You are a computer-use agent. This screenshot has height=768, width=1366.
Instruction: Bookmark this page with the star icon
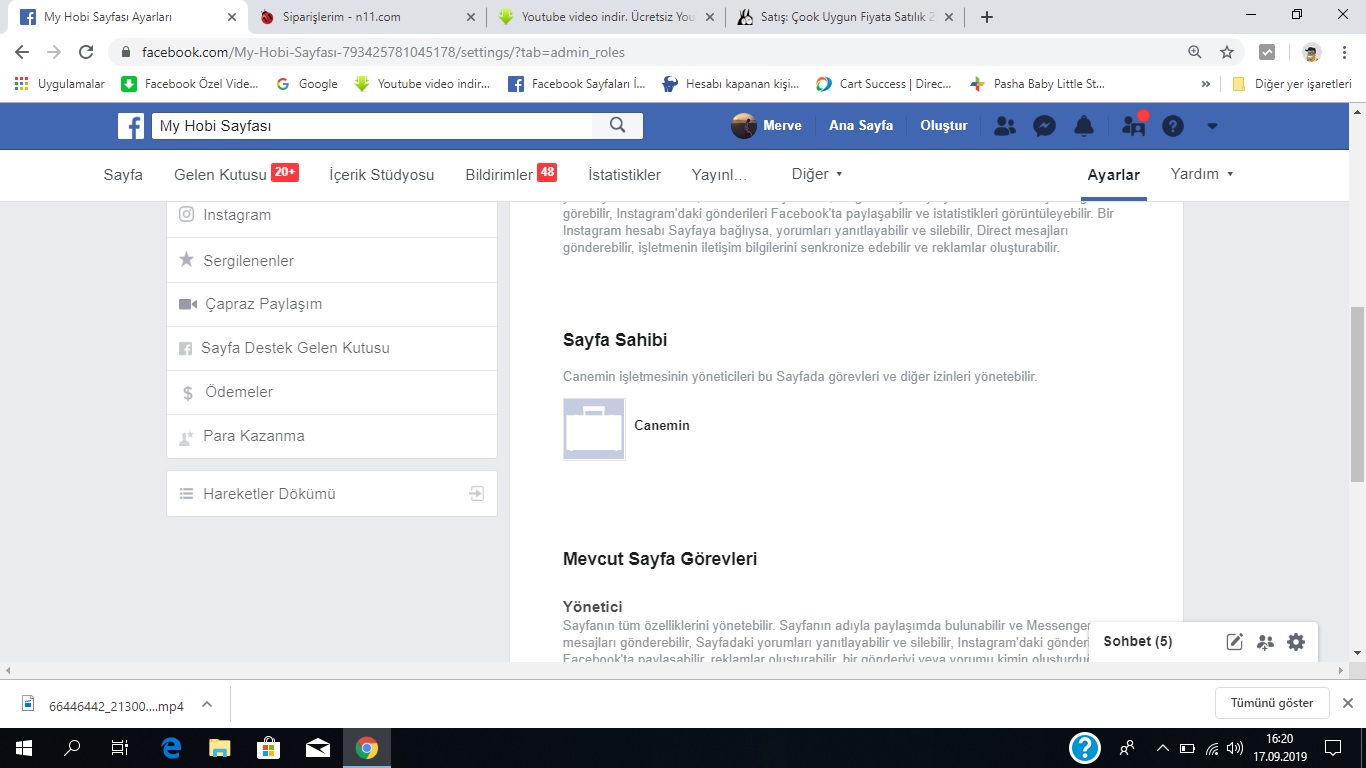[x=1227, y=52]
